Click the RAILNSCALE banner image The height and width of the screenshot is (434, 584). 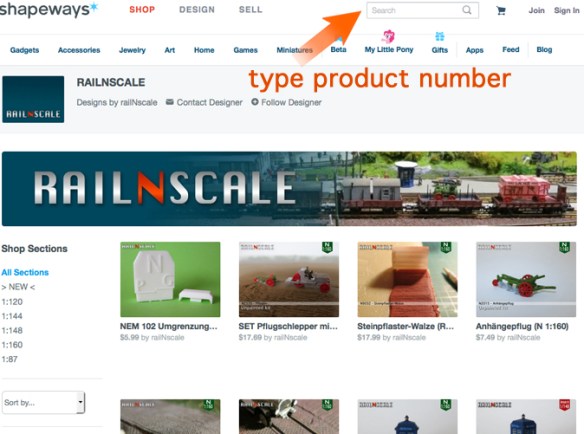[289, 189]
